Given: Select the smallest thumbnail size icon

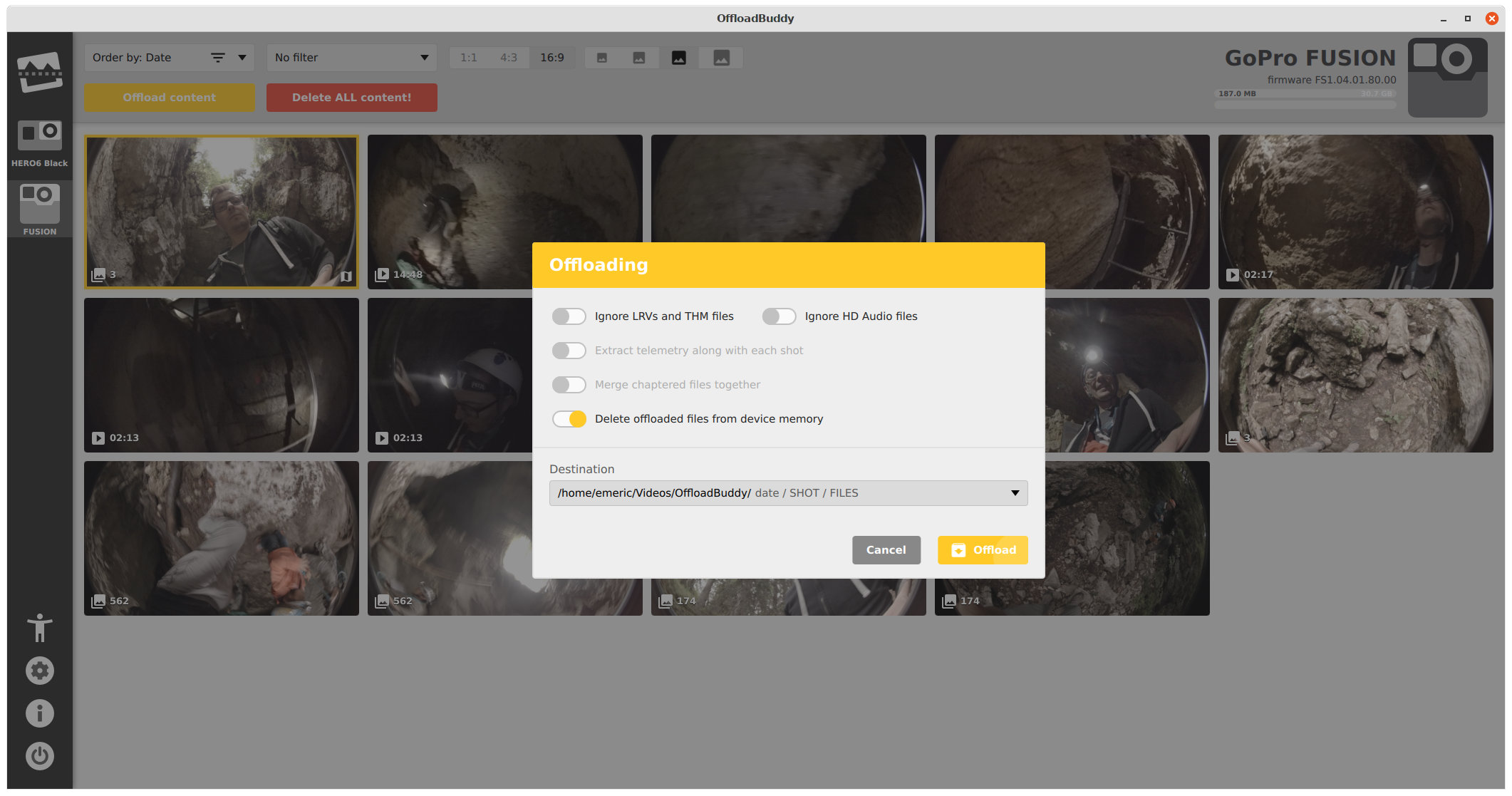Looking at the screenshot, I should (x=602, y=58).
